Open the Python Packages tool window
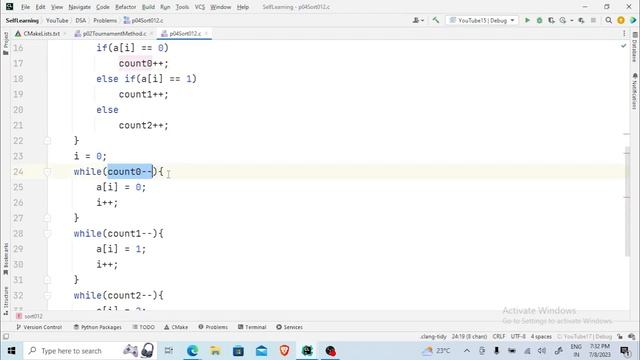Image resolution: width=640 pixels, height=360 pixels. tap(98, 327)
